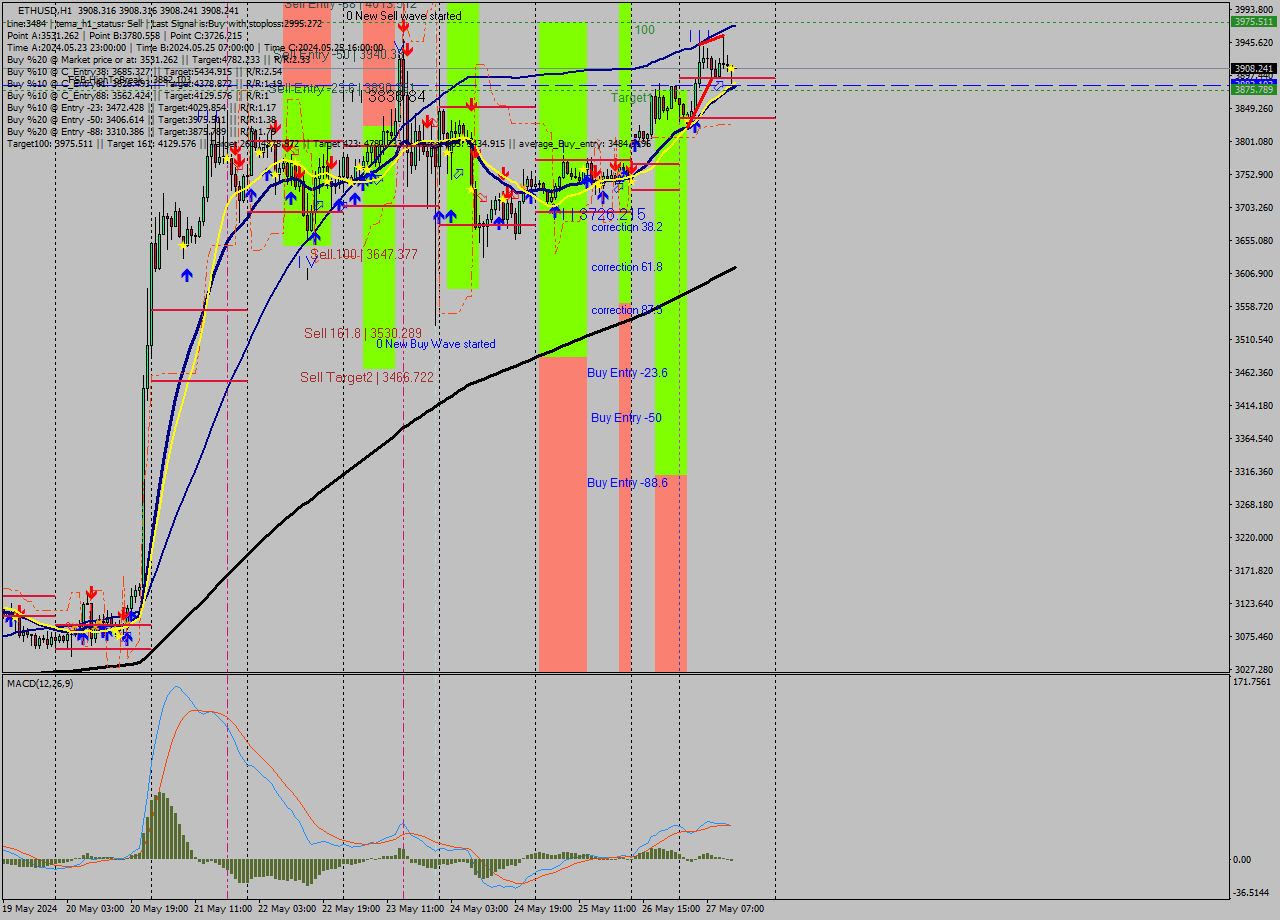The image size is (1280, 920).
Task: Click the Buy Entry -88.6 label
Action: coord(627,483)
